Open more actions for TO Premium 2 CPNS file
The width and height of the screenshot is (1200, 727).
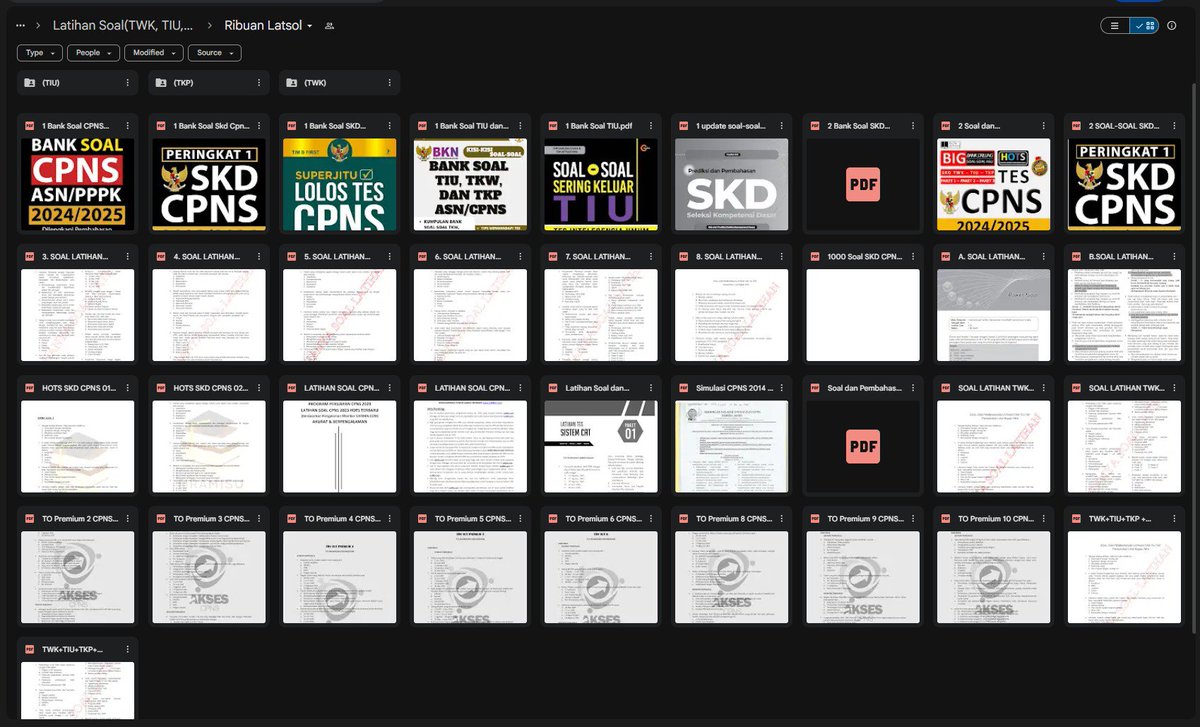click(x=127, y=519)
